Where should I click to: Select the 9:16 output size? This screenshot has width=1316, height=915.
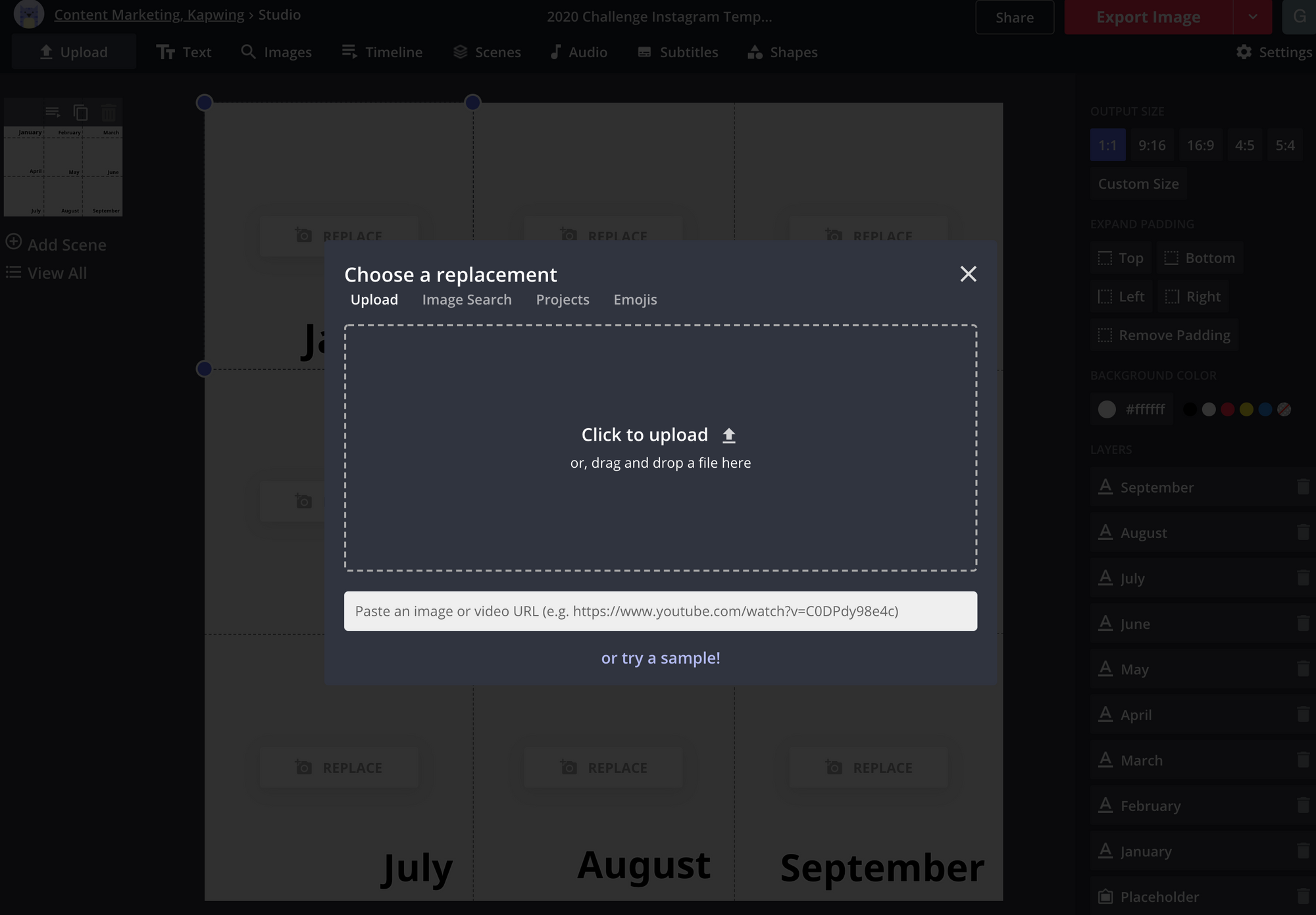1151,145
